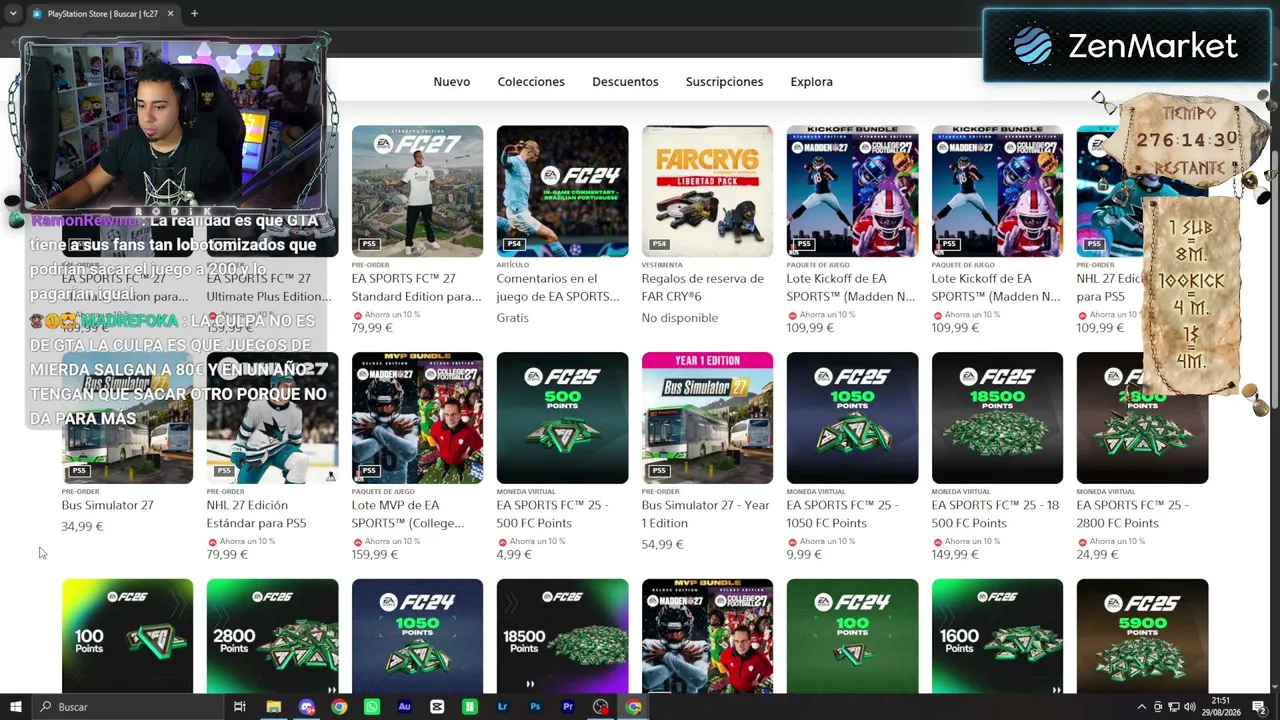Open the FC 25 18500 Points image

point(997,418)
